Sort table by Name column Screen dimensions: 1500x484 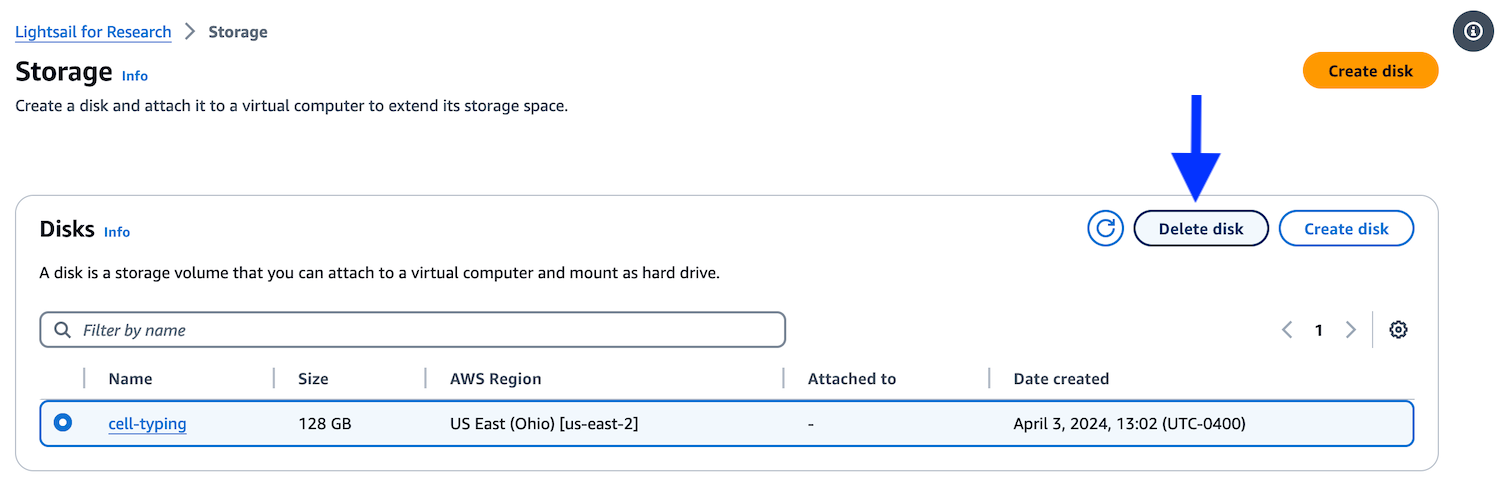(x=130, y=379)
